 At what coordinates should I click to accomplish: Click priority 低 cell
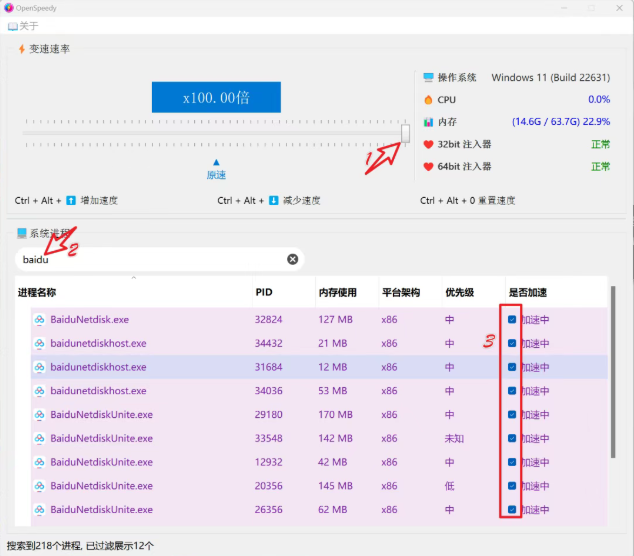(449, 486)
